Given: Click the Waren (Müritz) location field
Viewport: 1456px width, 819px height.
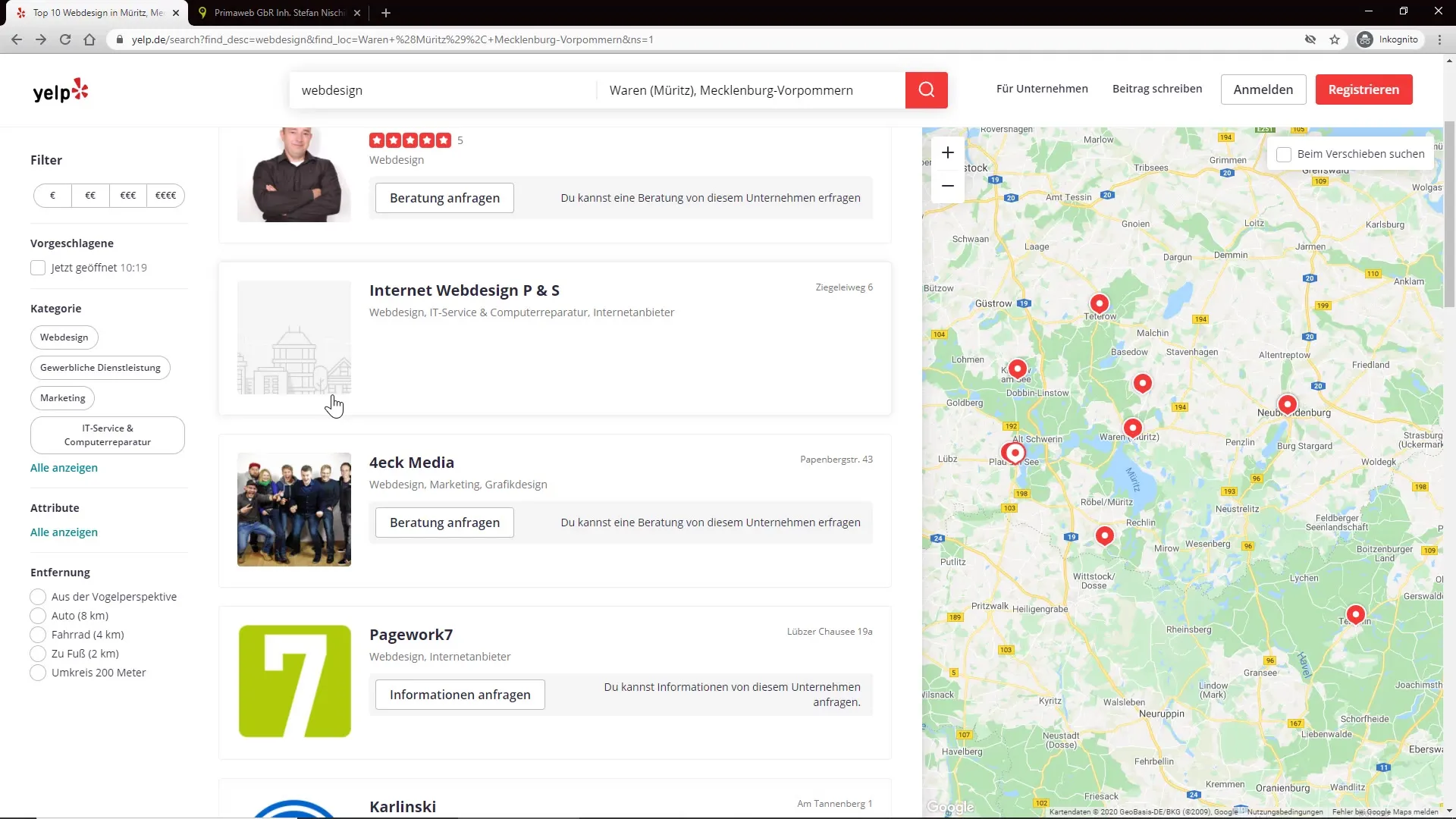Looking at the screenshot, I should (751, 90).
